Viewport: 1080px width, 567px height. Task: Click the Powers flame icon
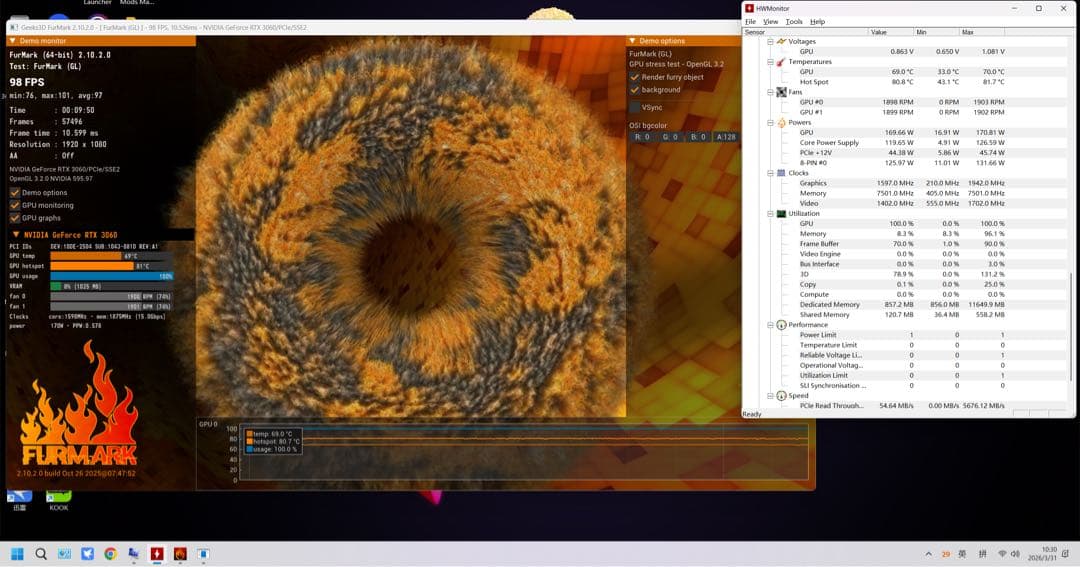781,123
